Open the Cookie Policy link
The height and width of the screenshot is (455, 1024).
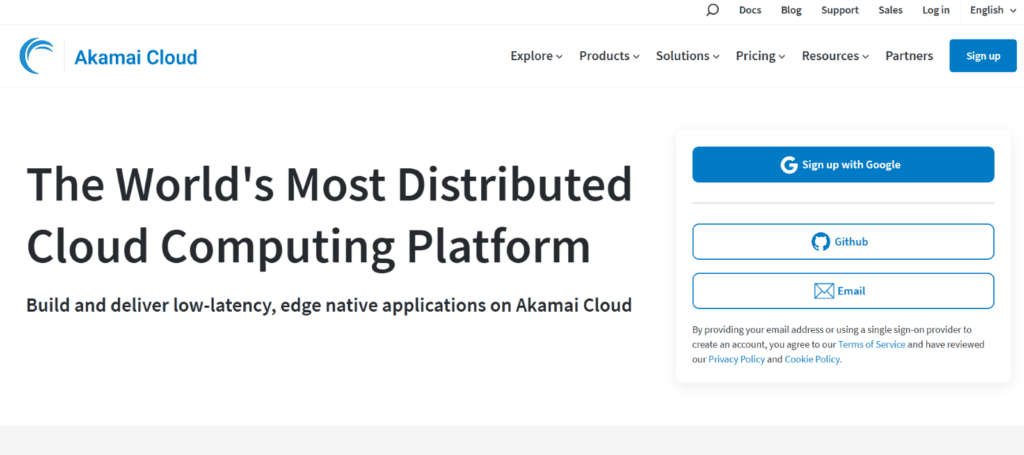tap(812, 359)
